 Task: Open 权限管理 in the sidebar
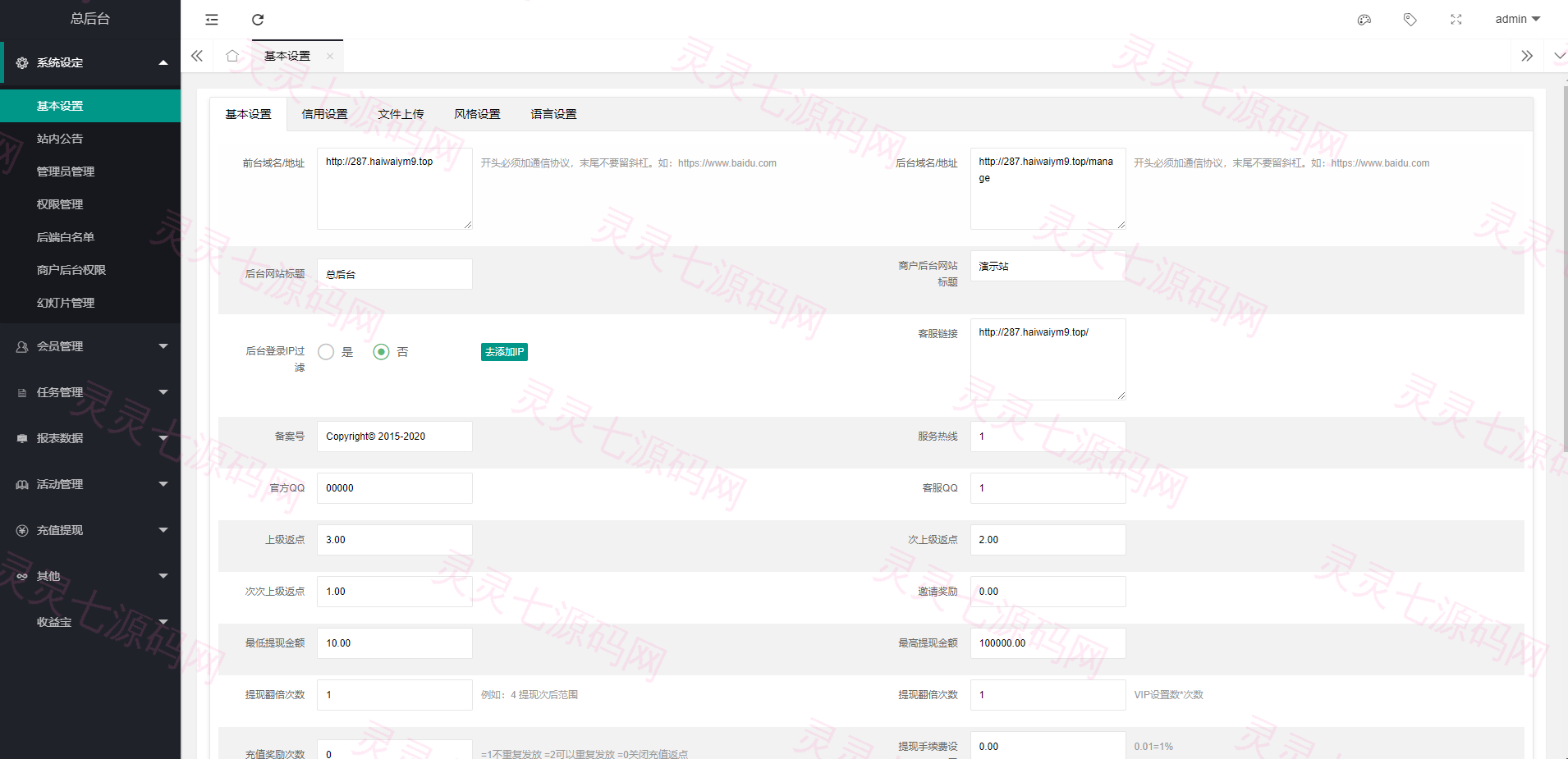point(90,204)
